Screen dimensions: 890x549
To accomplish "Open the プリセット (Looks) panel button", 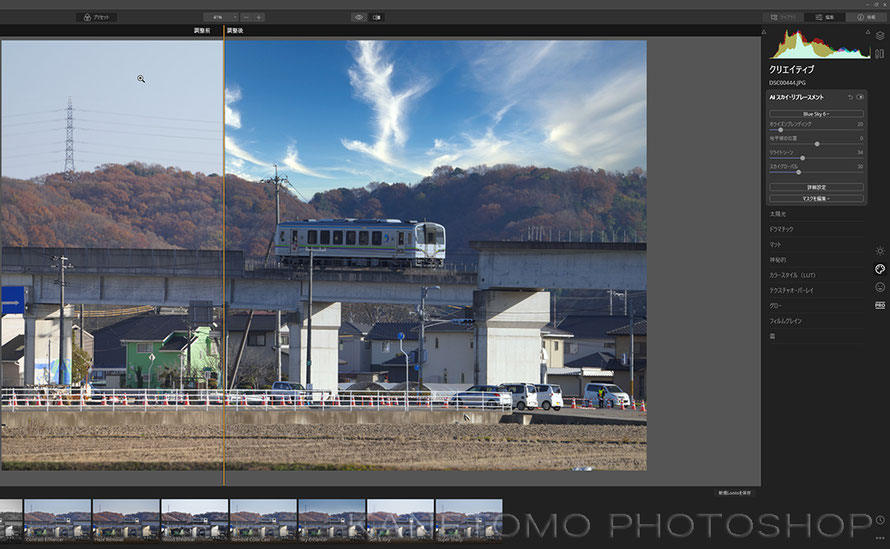I will (x=96, y=18).
